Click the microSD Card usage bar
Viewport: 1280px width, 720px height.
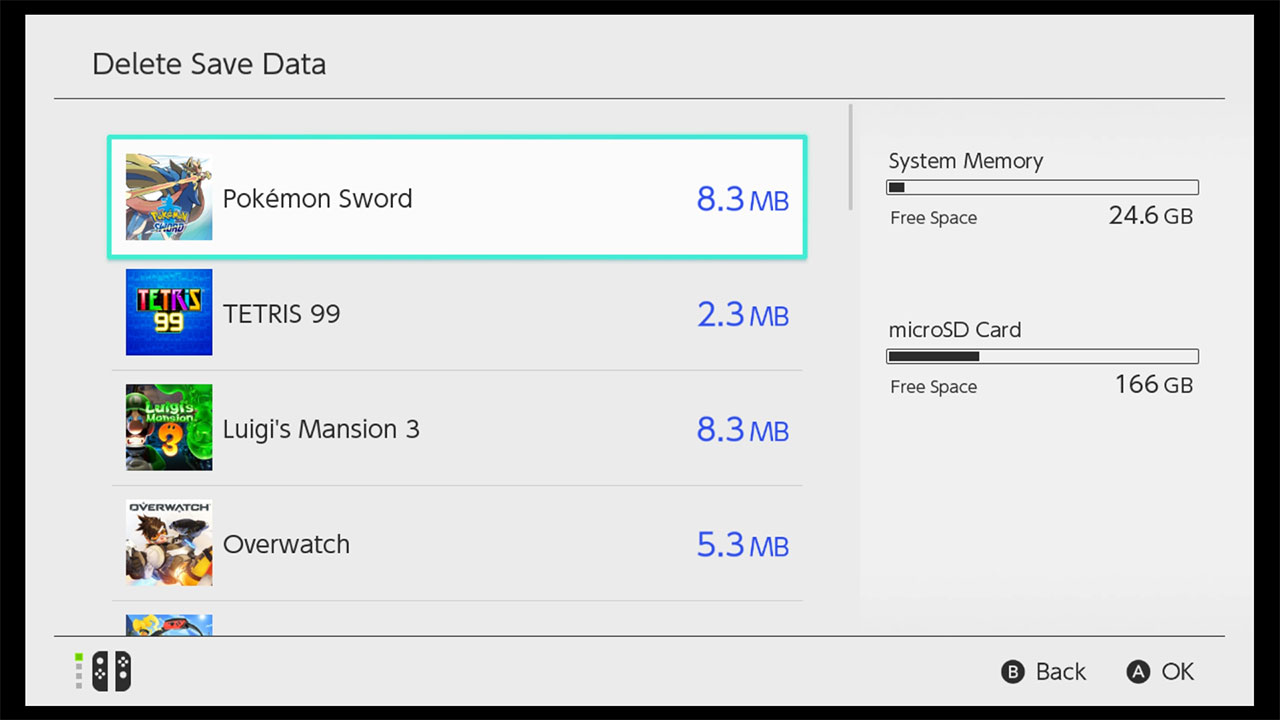pyautogui.click(x=1042, y=356)
